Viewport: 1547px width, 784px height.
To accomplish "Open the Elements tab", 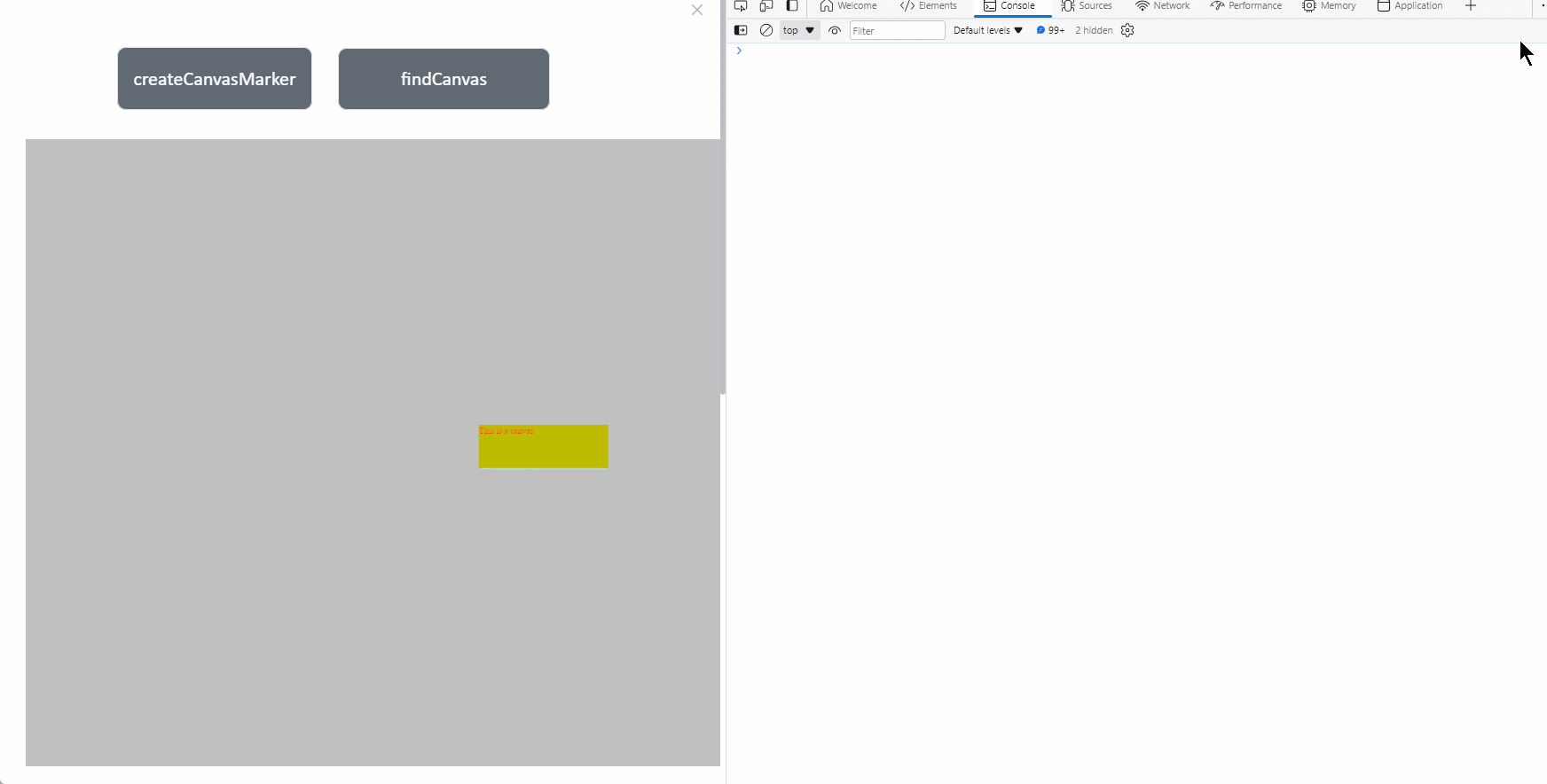I will (x=929, y=6).
